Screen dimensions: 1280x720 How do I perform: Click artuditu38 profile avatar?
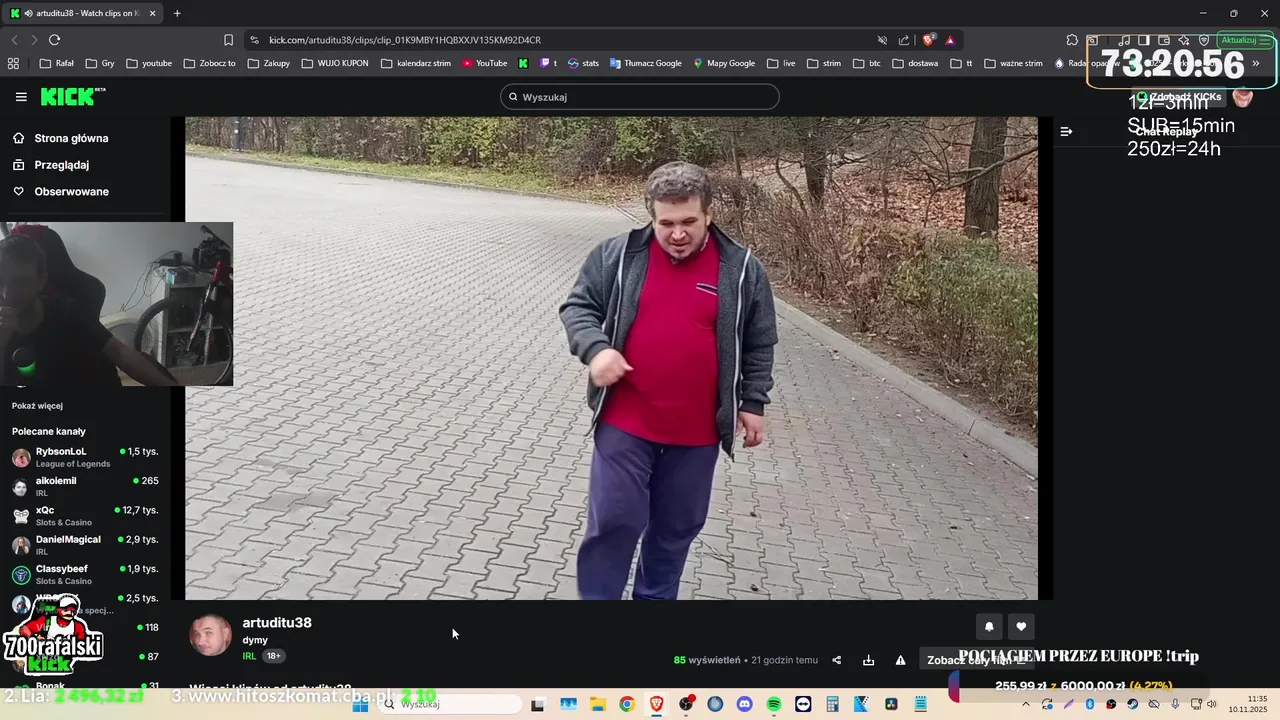tap(210, 635)
